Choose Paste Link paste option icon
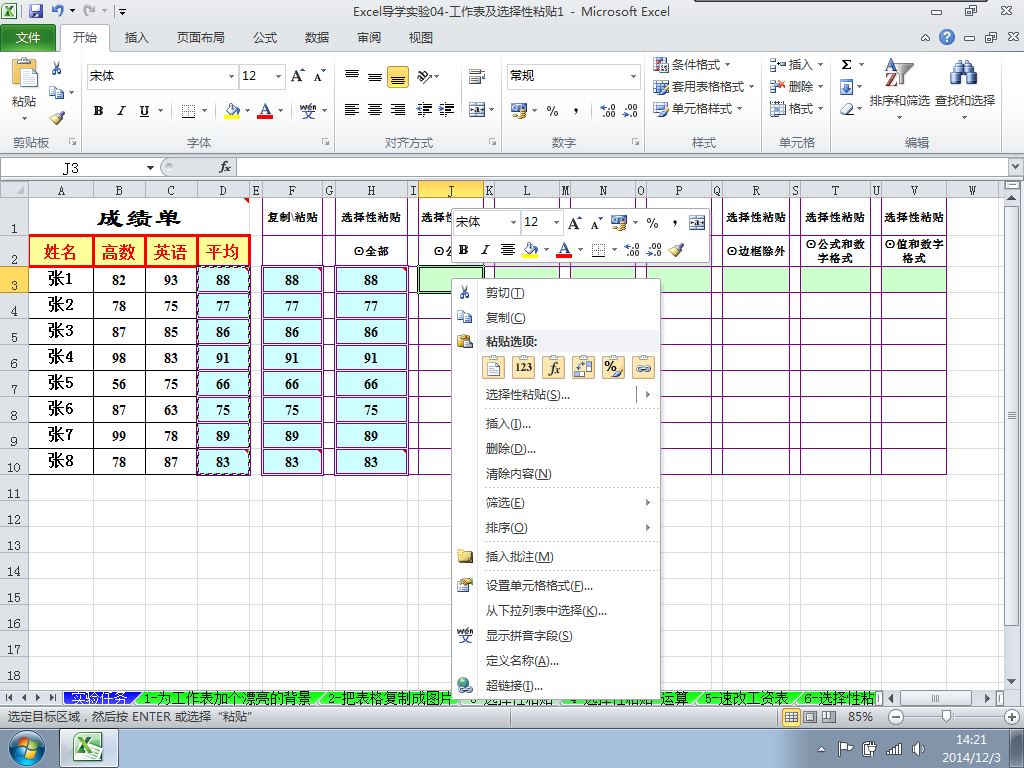Screen dimensions: 1024x768 pyautogui.click(x=643, y=368)
